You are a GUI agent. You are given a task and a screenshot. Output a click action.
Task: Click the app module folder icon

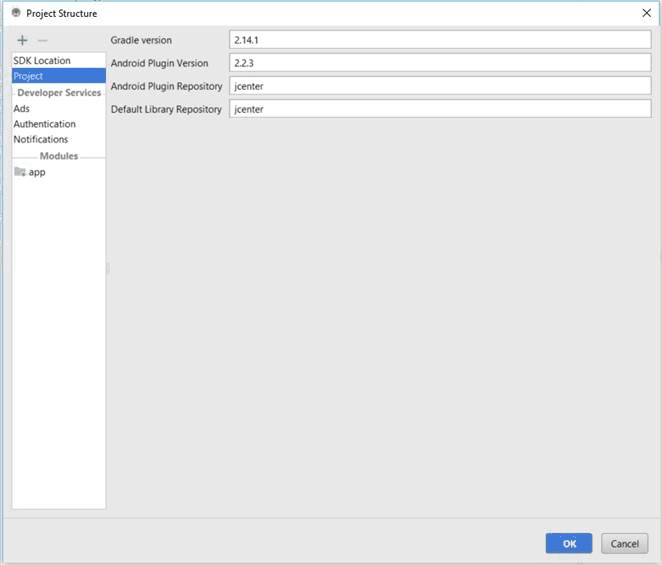click(x=20, y=171)
